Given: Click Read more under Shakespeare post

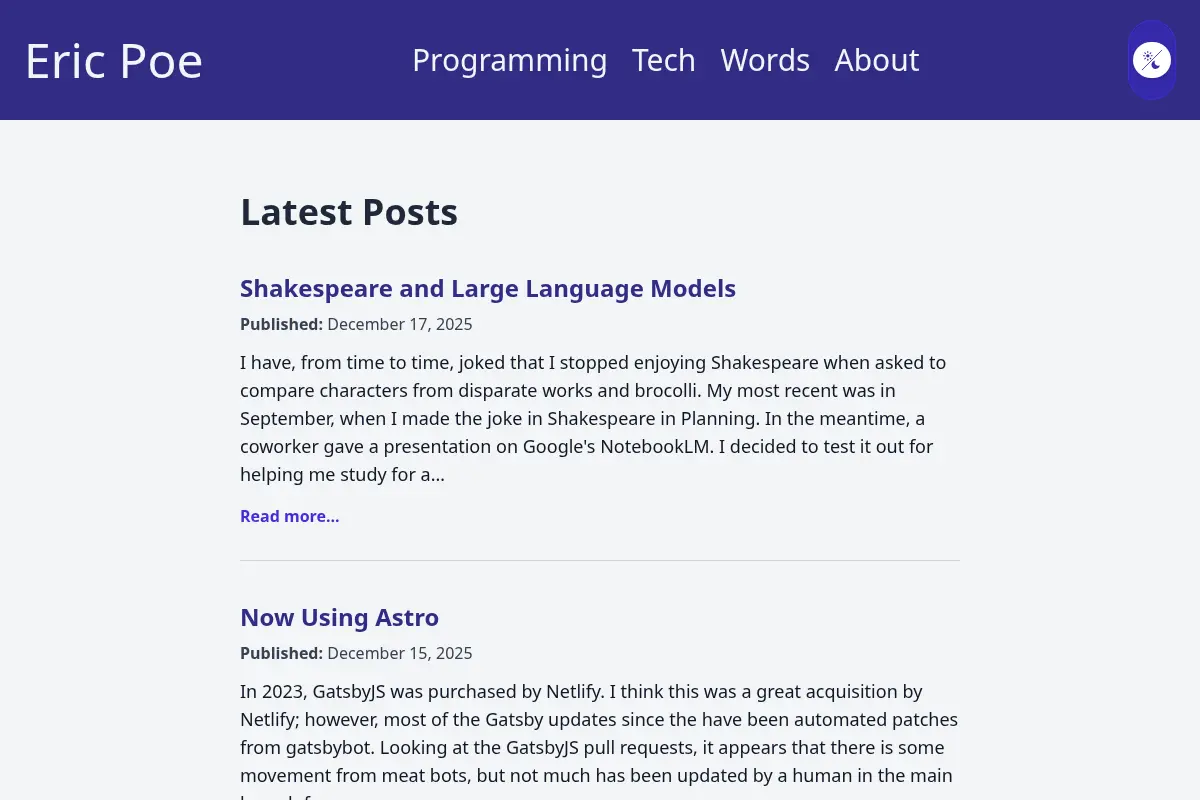Looking at the screenshot, I should [x=290, y=516].
